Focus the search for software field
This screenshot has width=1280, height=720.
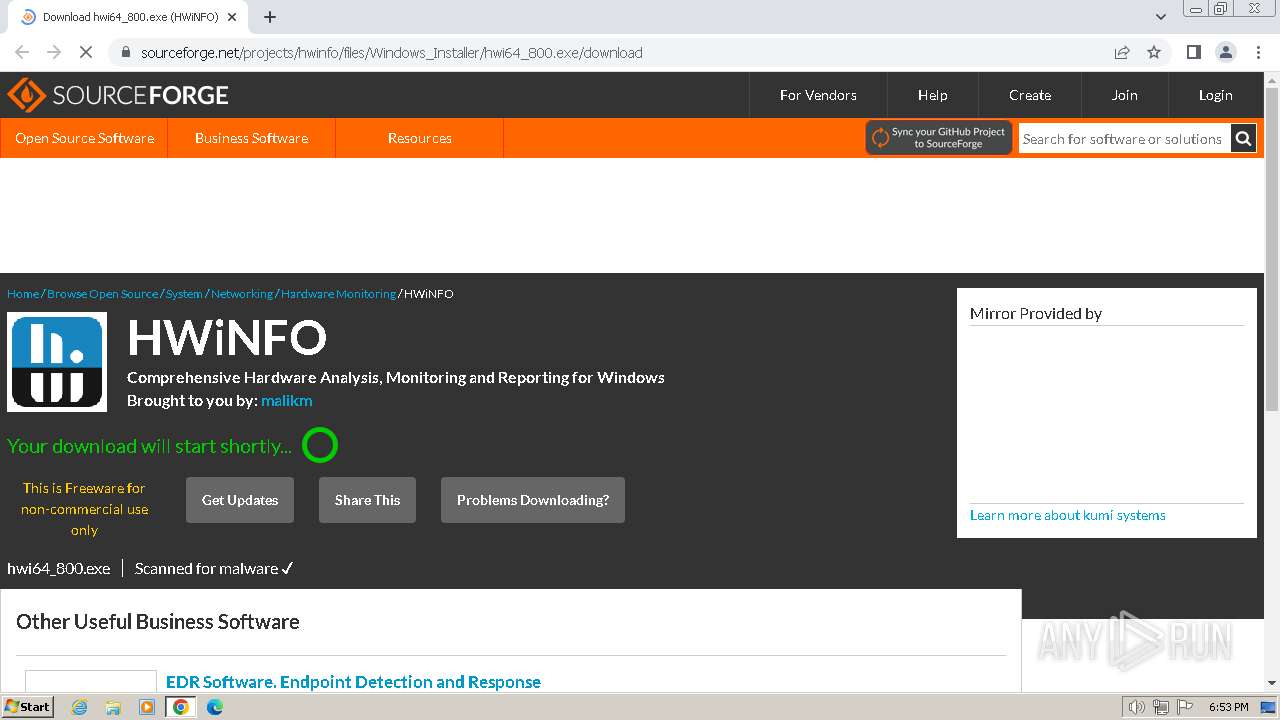pos(1124,139)
